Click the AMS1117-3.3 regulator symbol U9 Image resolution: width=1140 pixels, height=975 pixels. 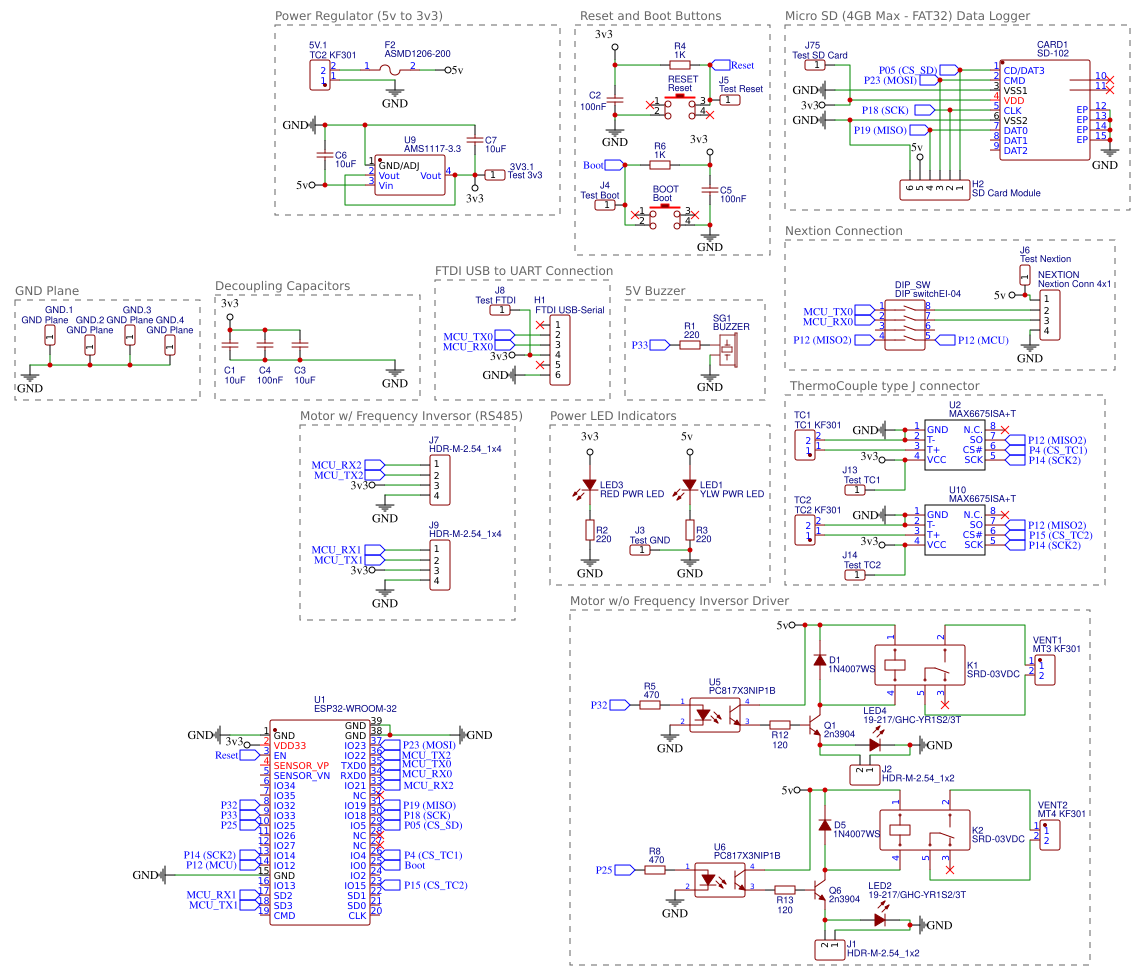point(410,175)
